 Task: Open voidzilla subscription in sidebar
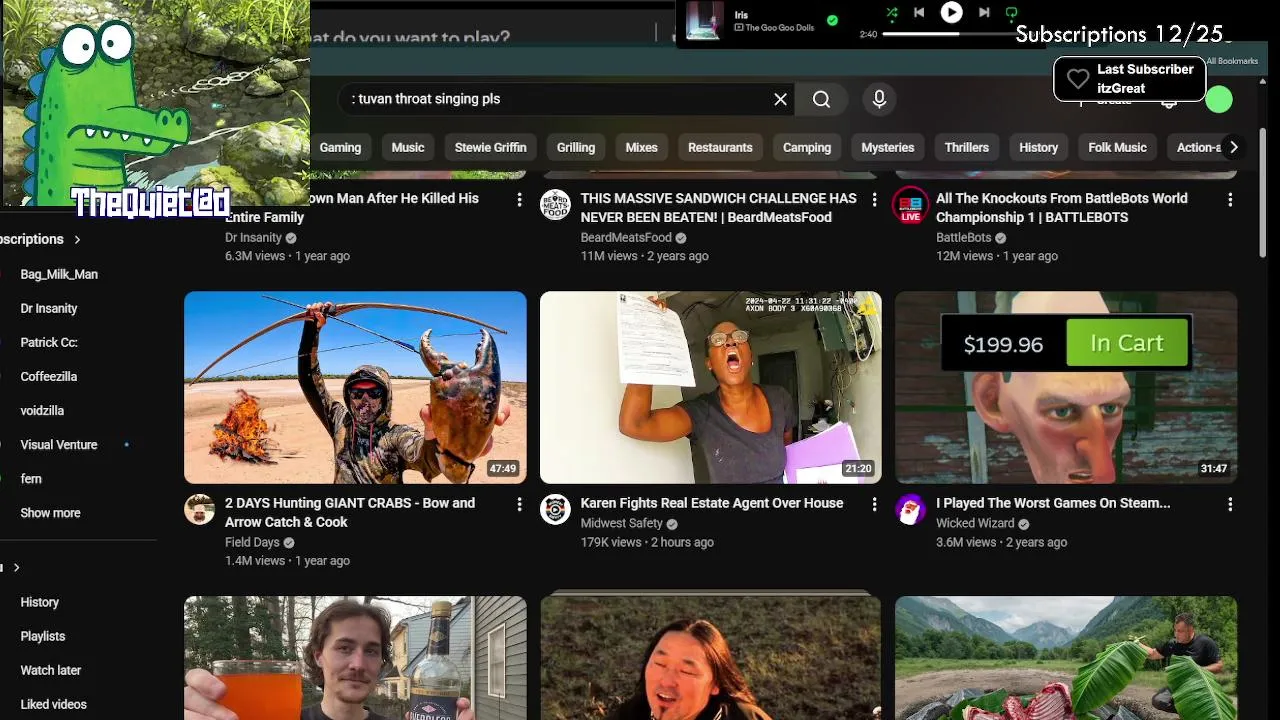coord(42,410)
